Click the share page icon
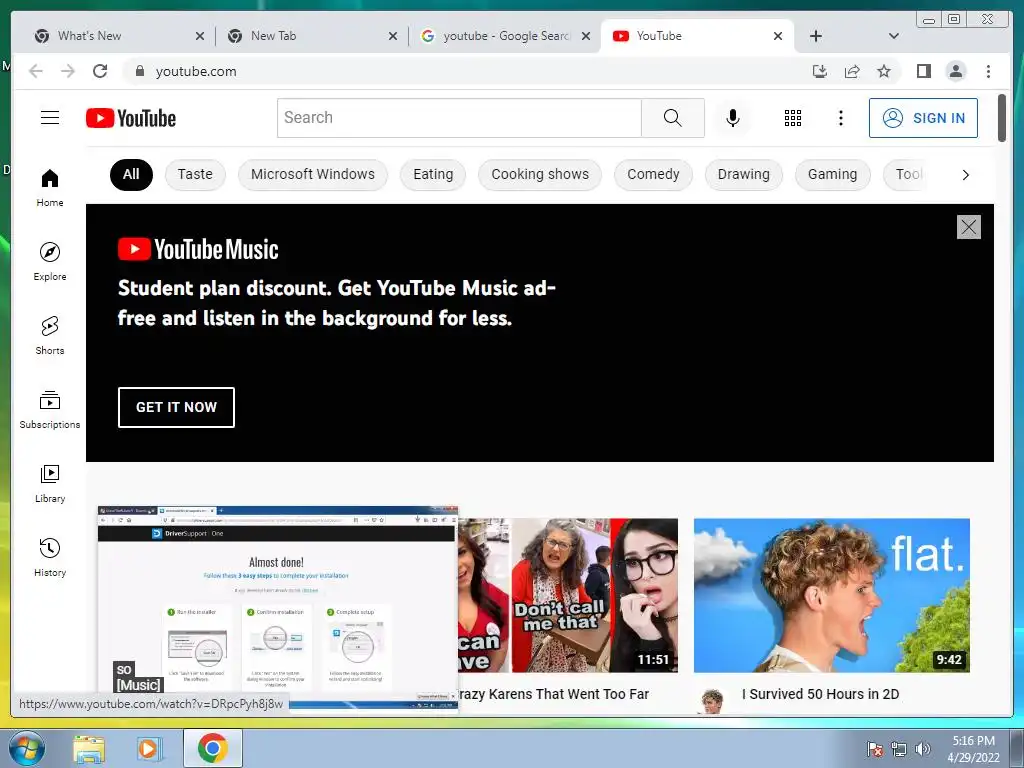 [852, 71]
